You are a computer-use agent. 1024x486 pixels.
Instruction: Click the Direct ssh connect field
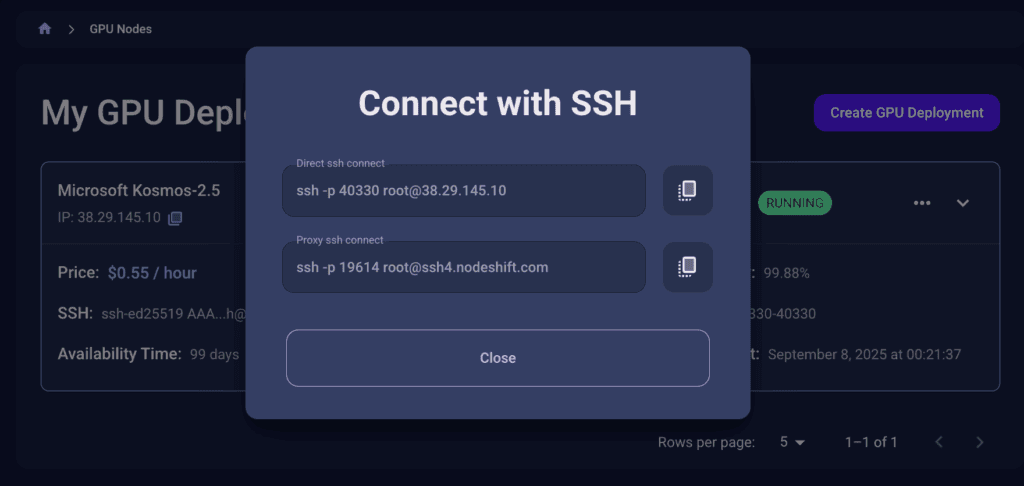pyautogui.click(x=464, y=191)
